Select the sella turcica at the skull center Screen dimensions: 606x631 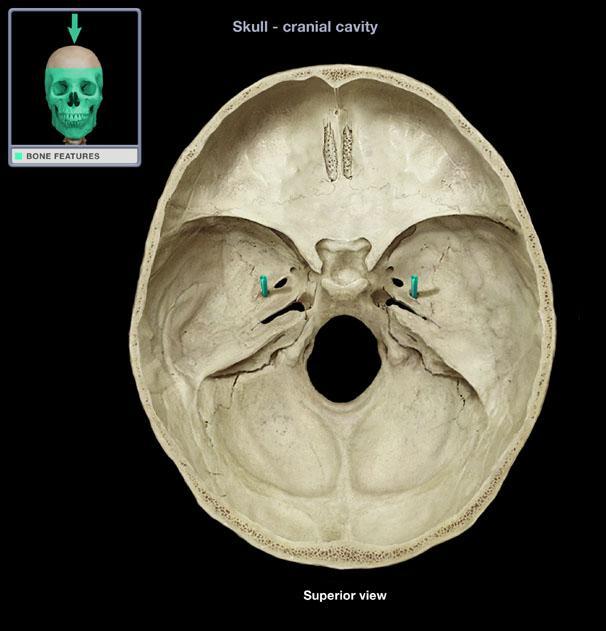point(343,263)
